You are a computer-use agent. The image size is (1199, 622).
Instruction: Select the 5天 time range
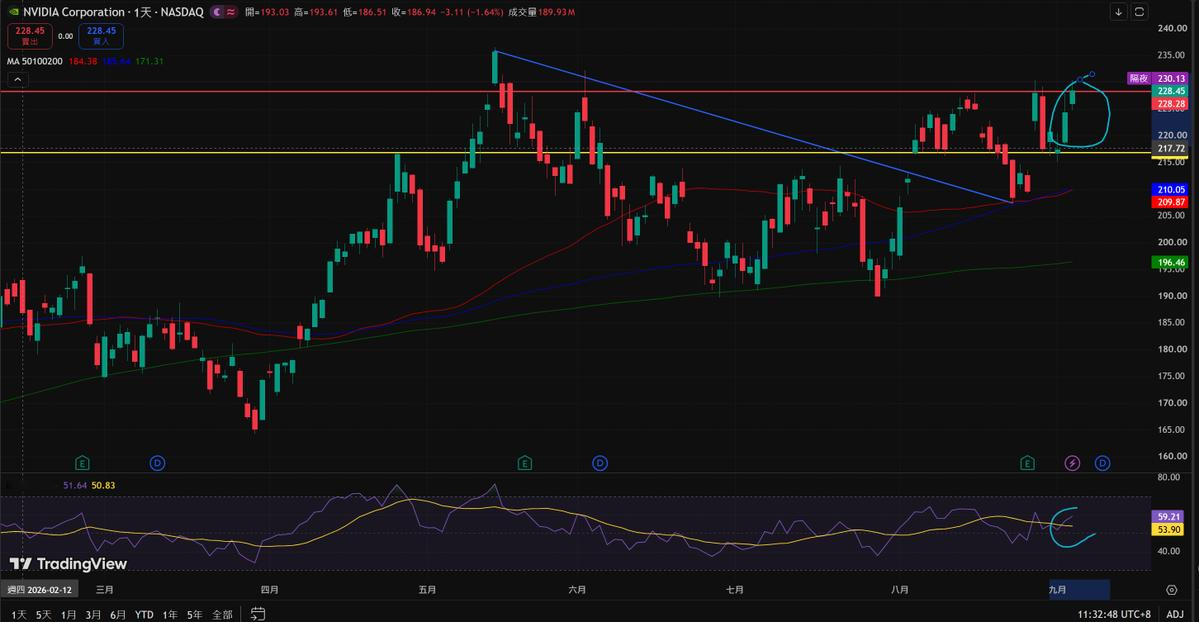click(44, 614)
